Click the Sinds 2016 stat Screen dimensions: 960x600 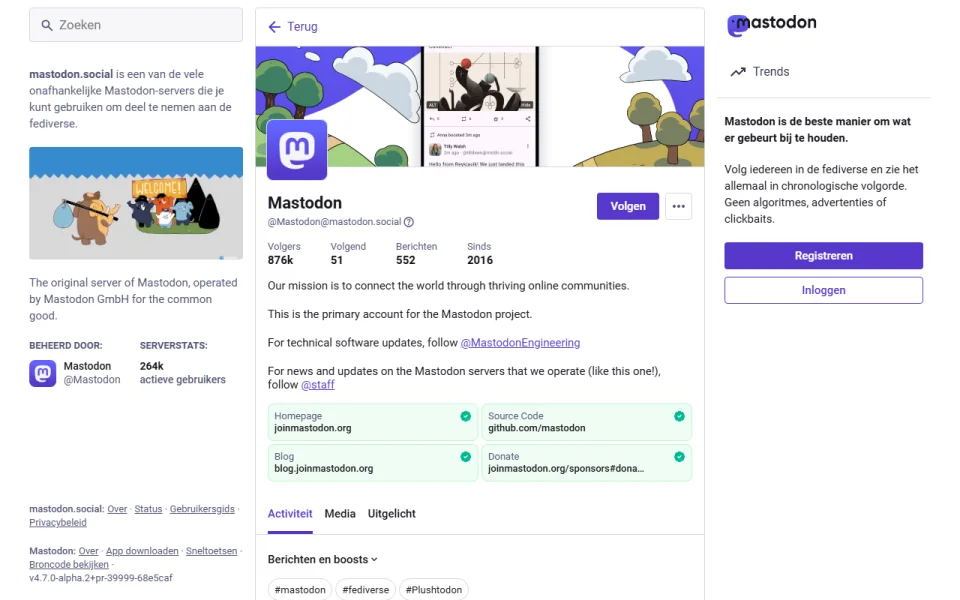point(479,253)
